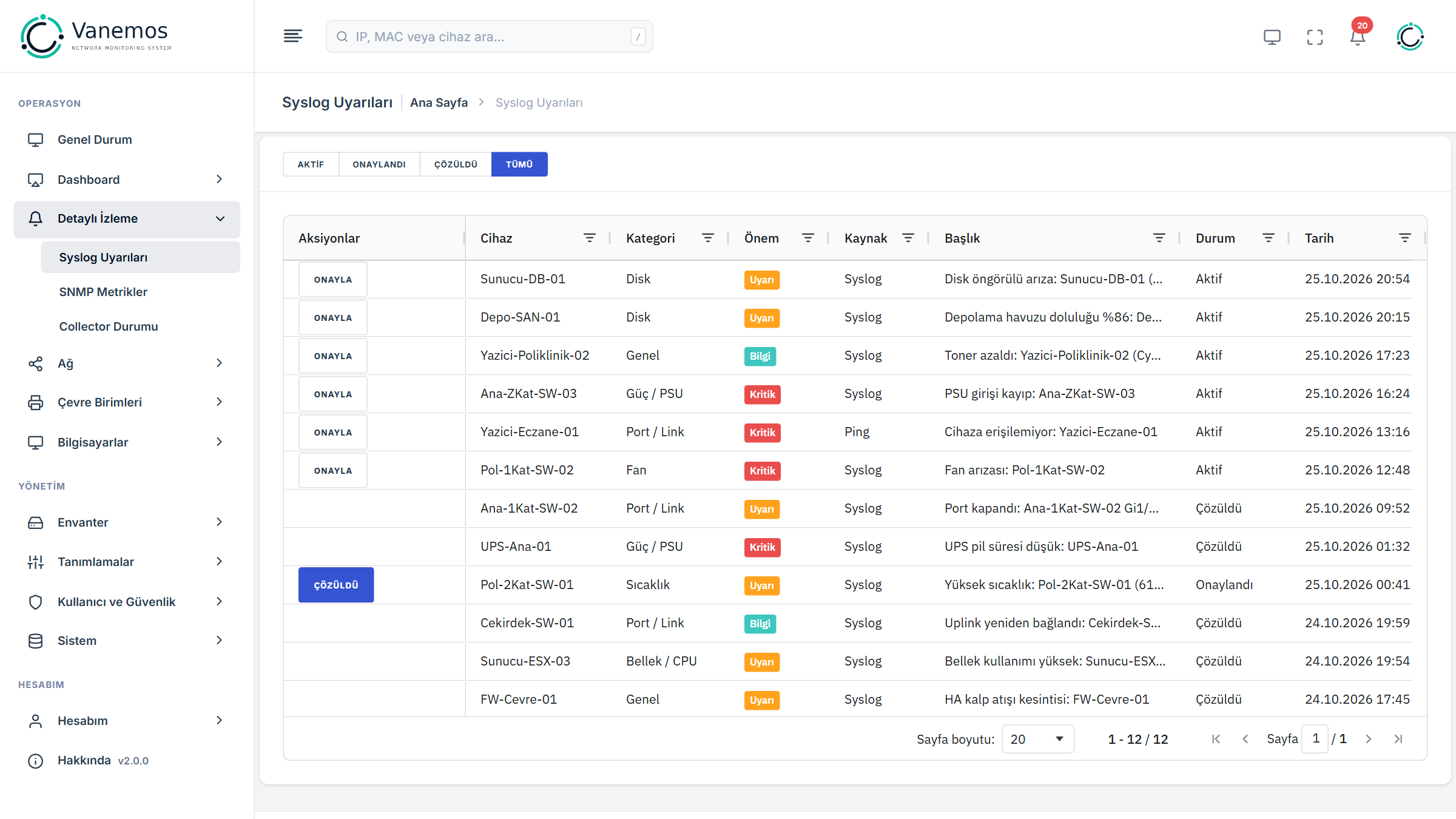Screen dimensions: 1456x819
Task: Switch to the ÇÖZÜLDÜ tab
Action: point(456,164)
